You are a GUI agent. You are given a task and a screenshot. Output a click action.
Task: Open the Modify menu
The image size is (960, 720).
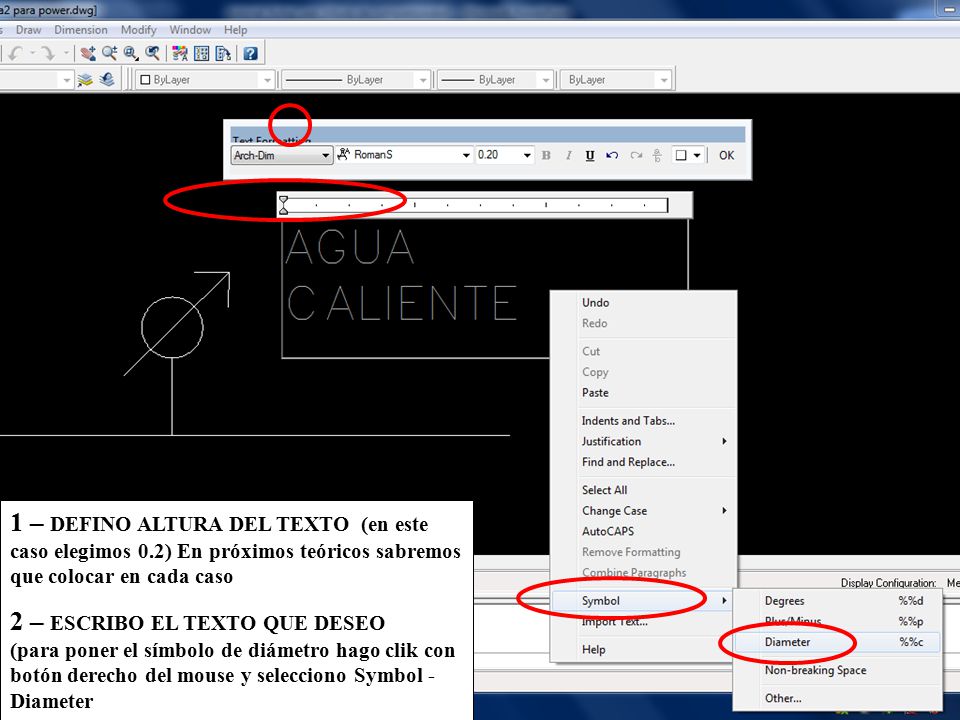click(138, 30)
